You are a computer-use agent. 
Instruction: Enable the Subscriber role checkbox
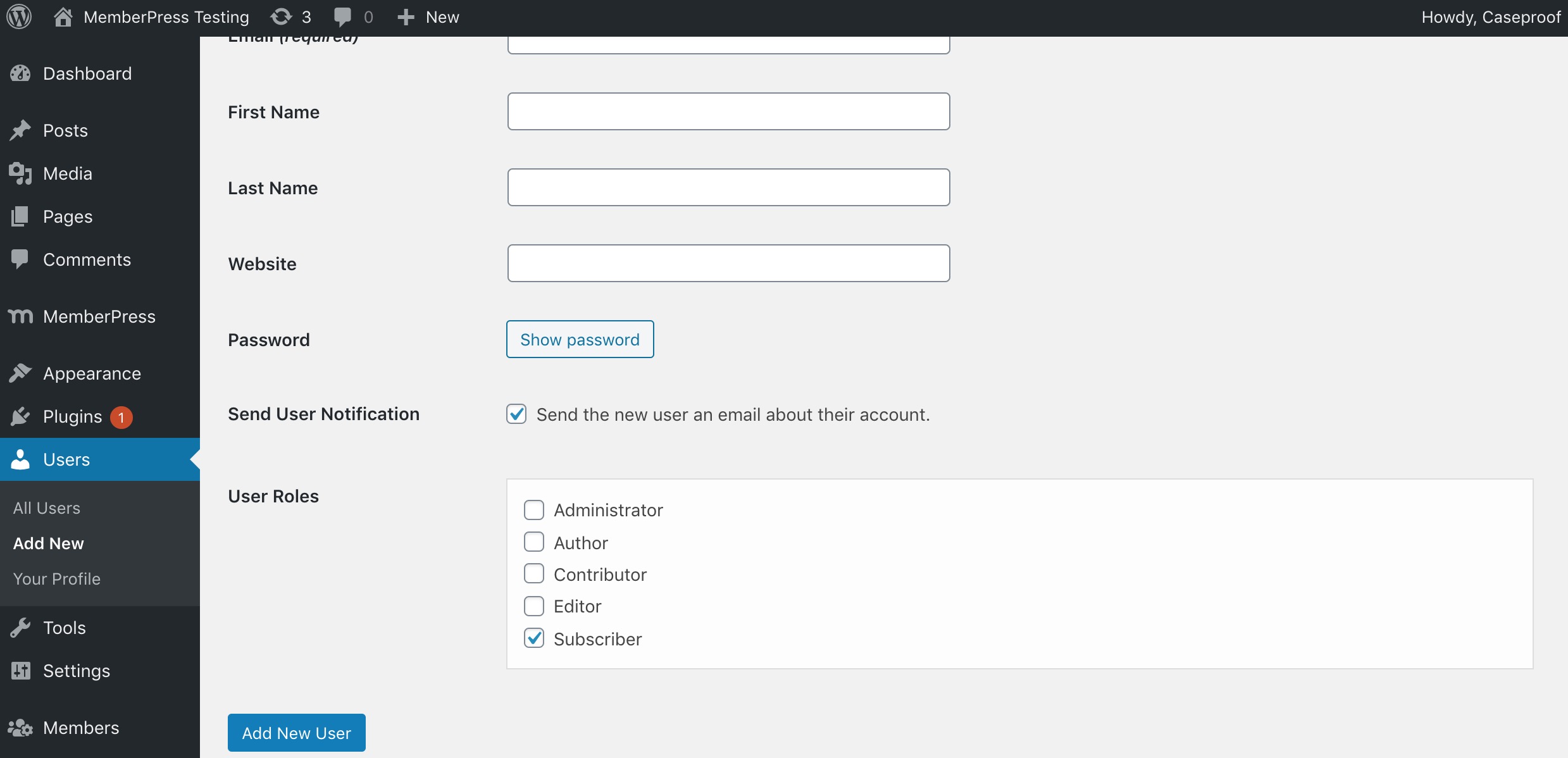(x=534, y=638)
